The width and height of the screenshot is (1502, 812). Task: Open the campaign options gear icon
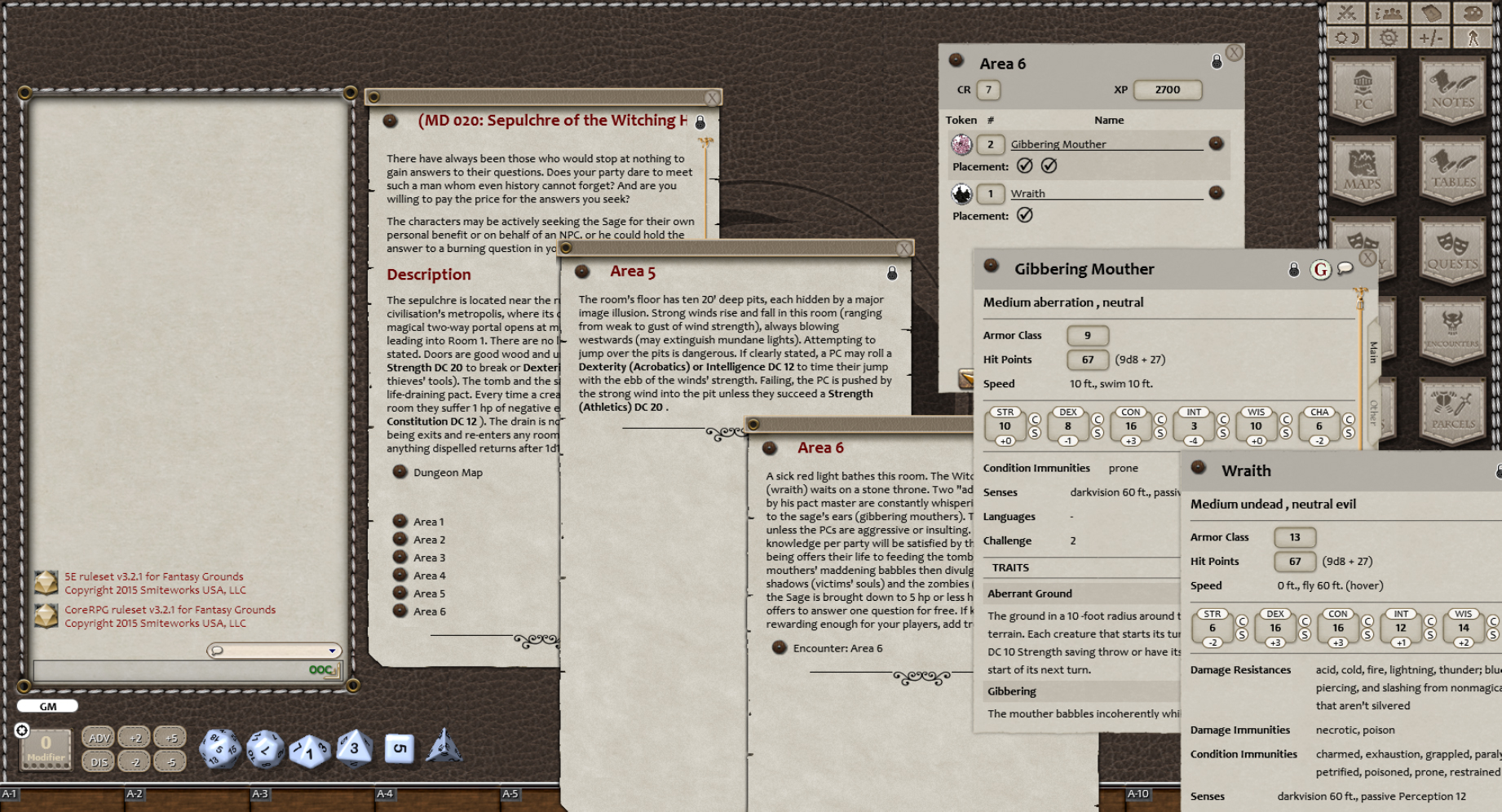[1389, 37]
